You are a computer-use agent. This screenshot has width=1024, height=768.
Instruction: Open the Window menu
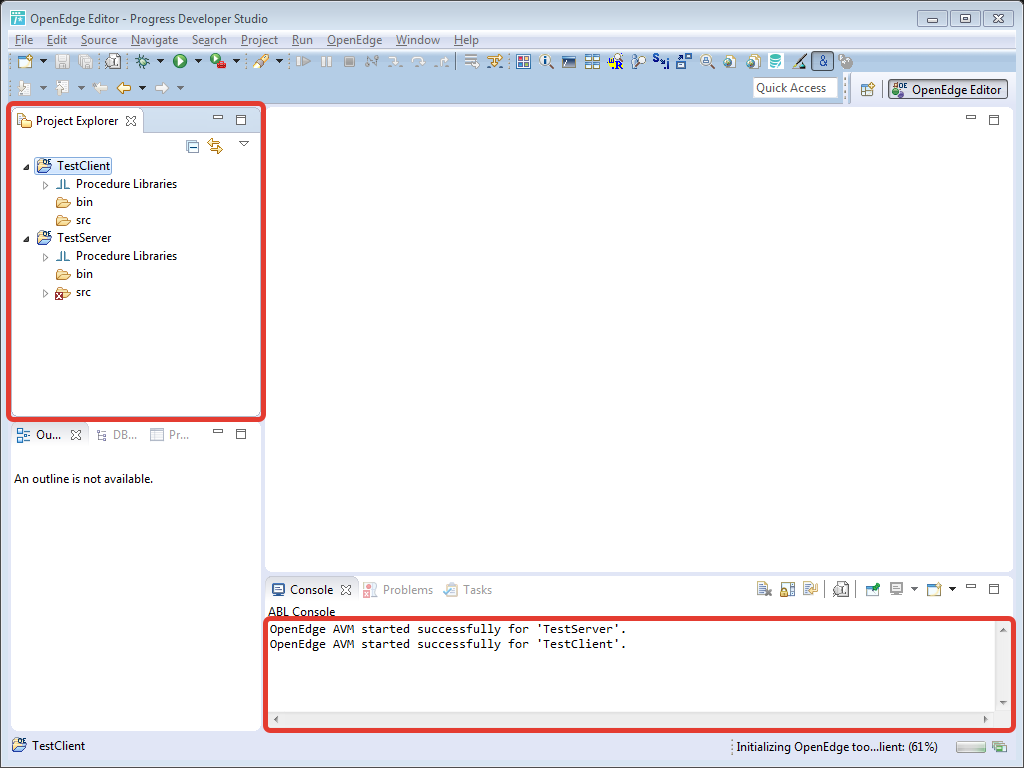click(417, 40)
